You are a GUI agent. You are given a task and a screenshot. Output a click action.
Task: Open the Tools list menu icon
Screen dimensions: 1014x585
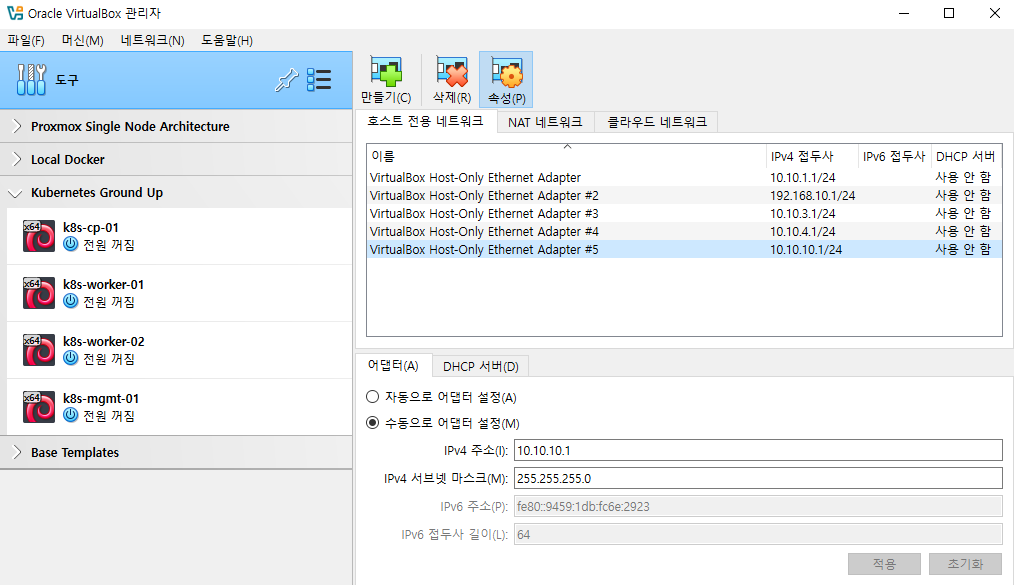click(319, 80)
